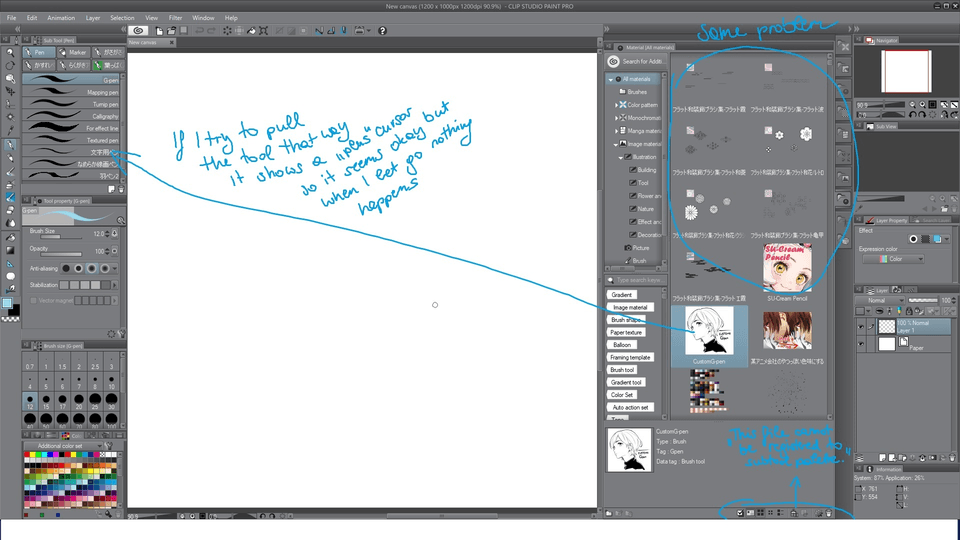The width and height of the screenshot is (960, 540).
Task: Select the Operation object tool
Action: pos(10,78)
